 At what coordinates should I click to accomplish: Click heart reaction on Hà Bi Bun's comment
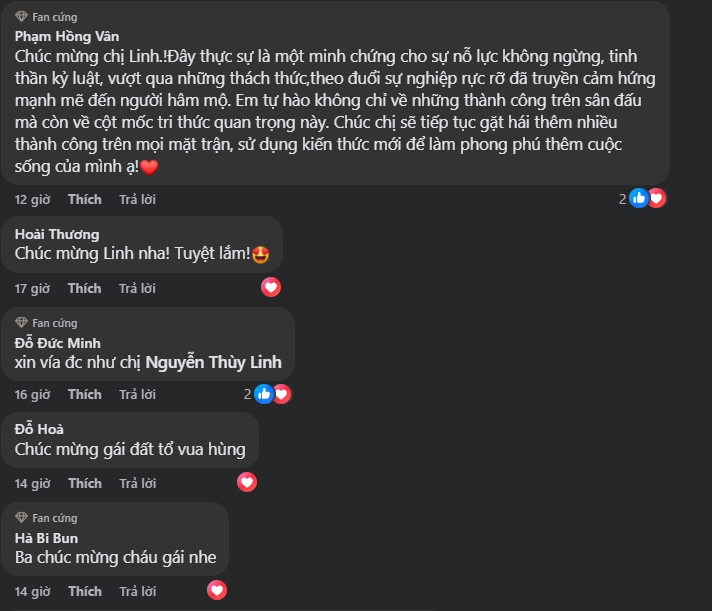[217, 590]
